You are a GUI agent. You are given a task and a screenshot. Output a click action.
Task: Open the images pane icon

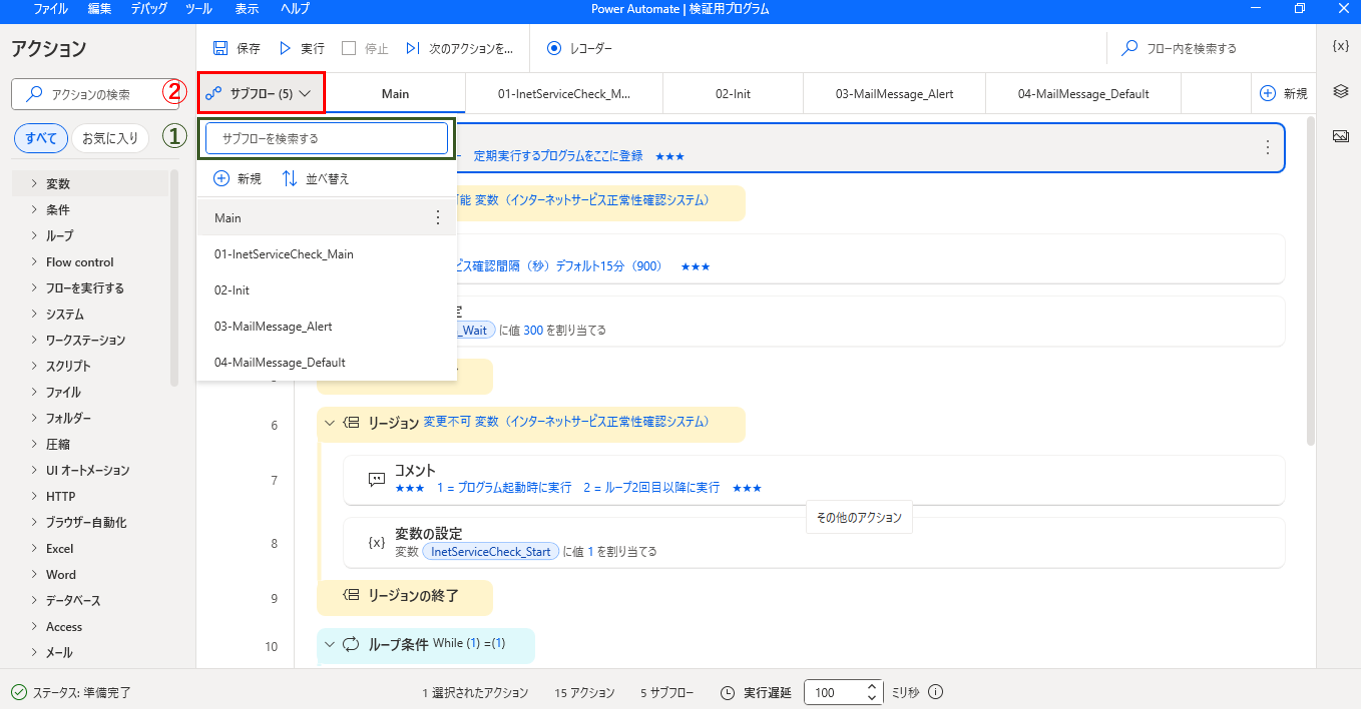1341,136
